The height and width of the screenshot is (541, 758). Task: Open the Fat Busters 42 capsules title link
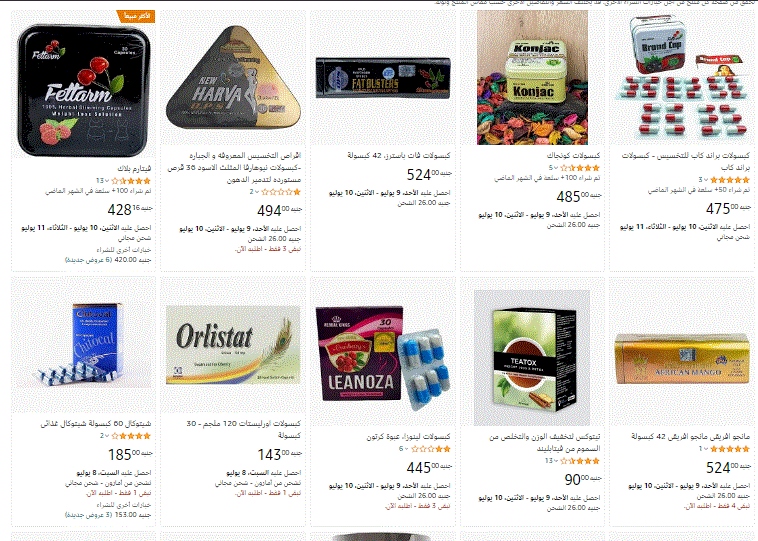[399, 155]
